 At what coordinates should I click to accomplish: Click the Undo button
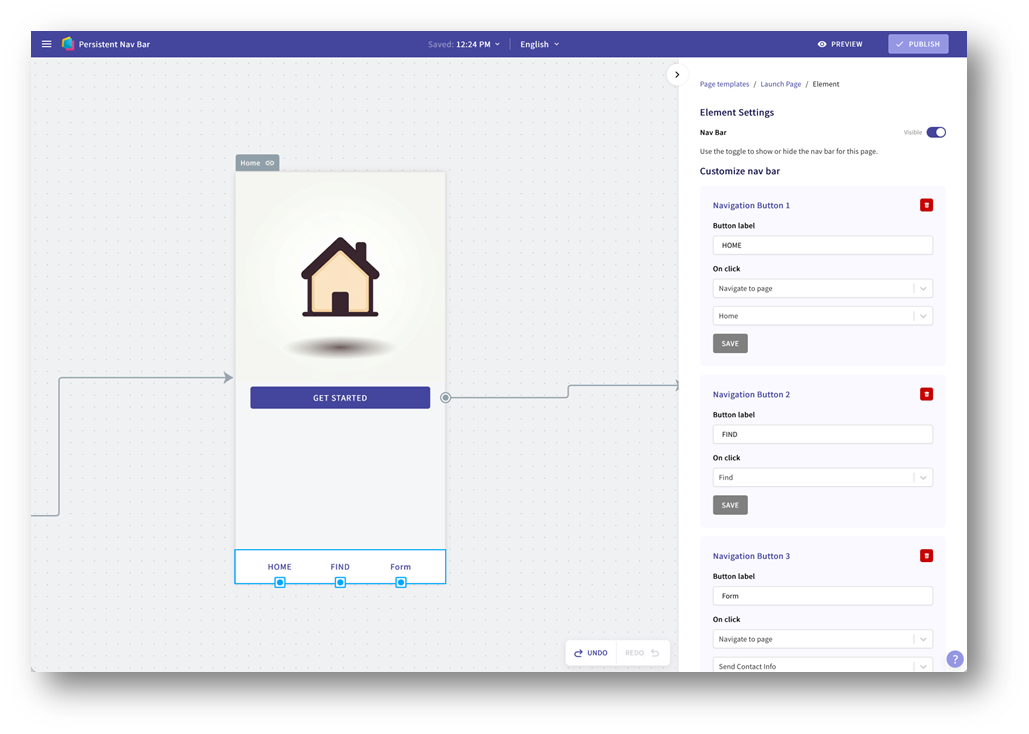[591, 653]
